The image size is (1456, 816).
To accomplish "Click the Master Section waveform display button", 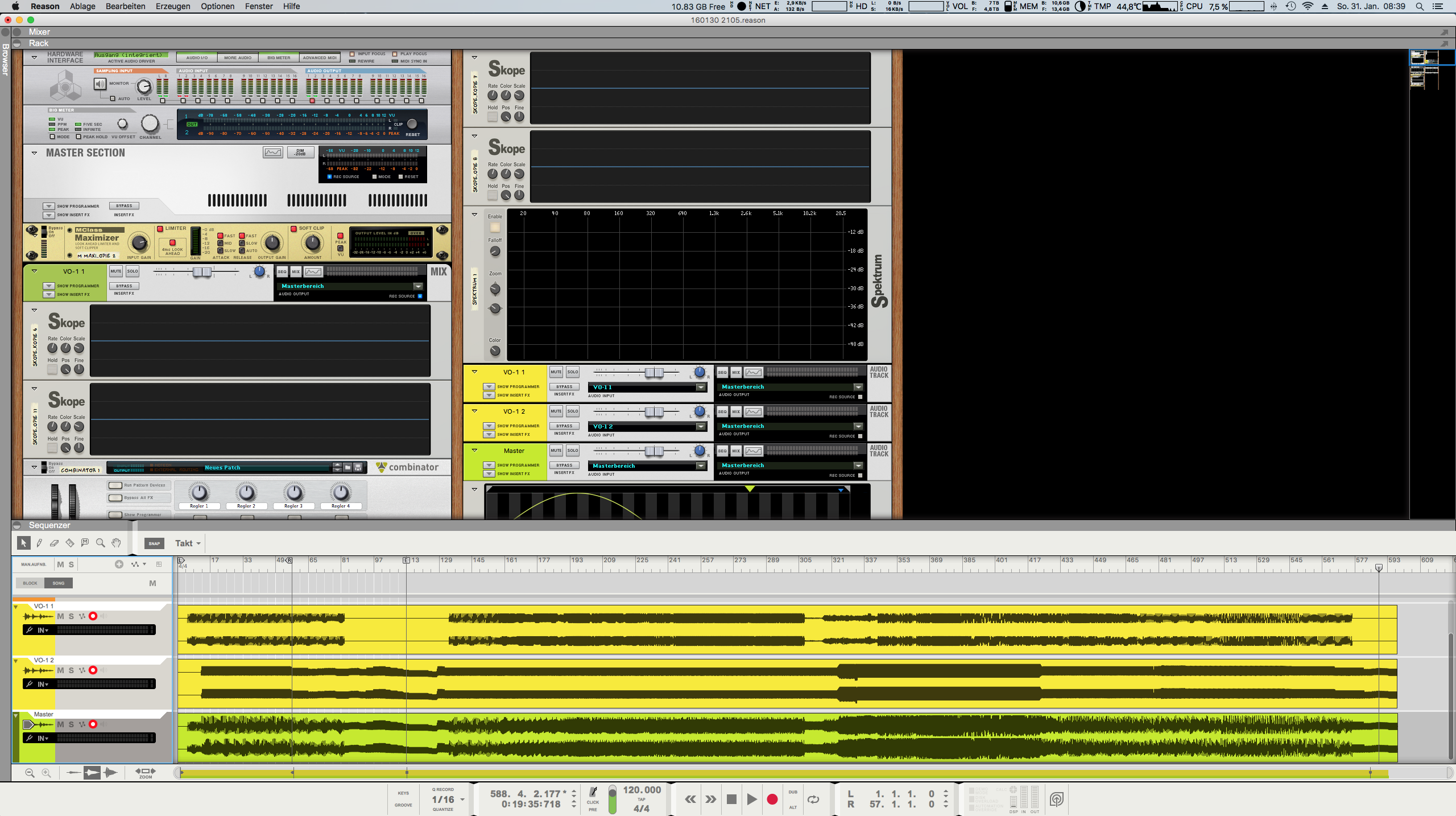I will pos(273,153).
